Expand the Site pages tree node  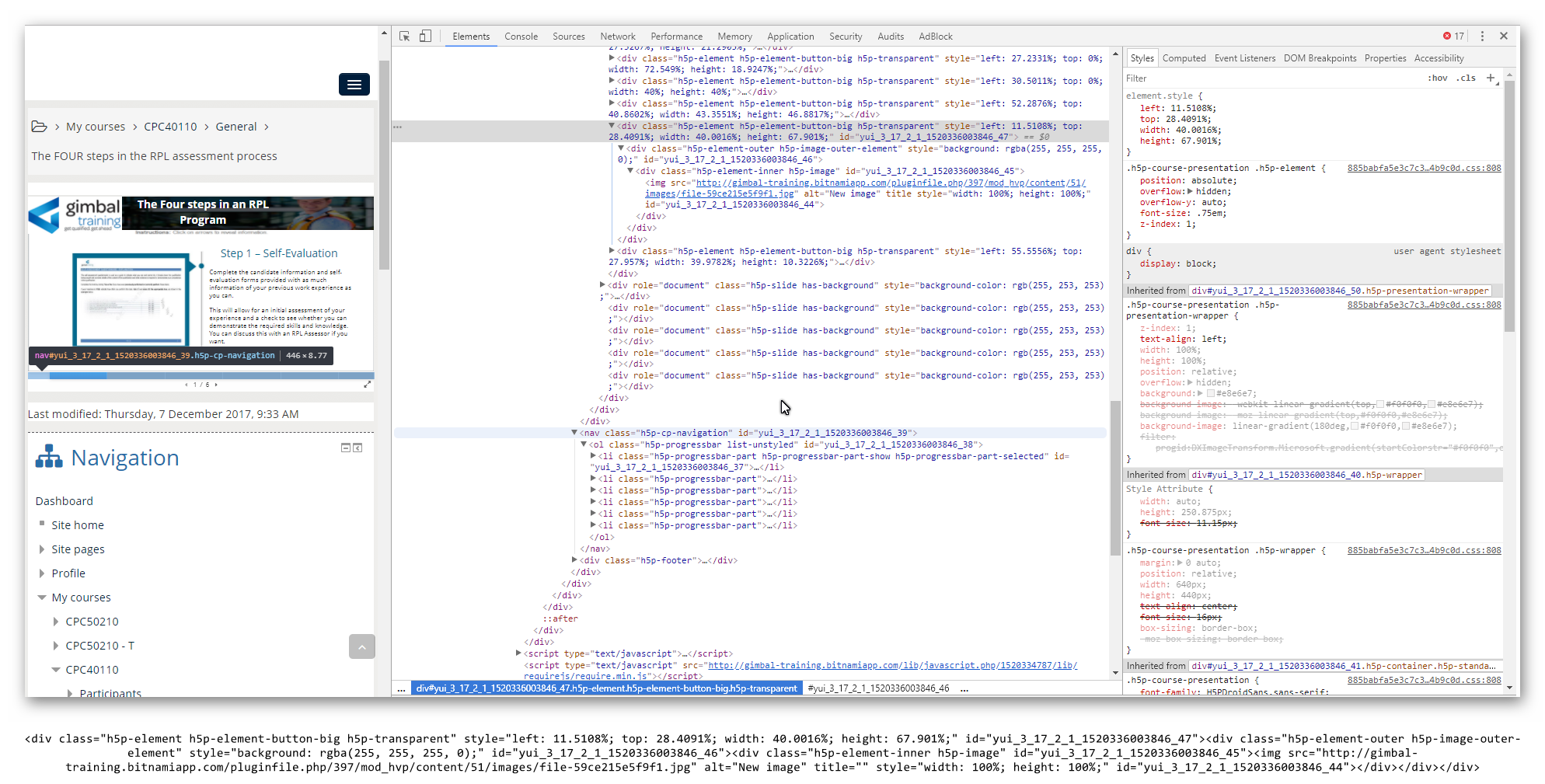tap(42, 549)
